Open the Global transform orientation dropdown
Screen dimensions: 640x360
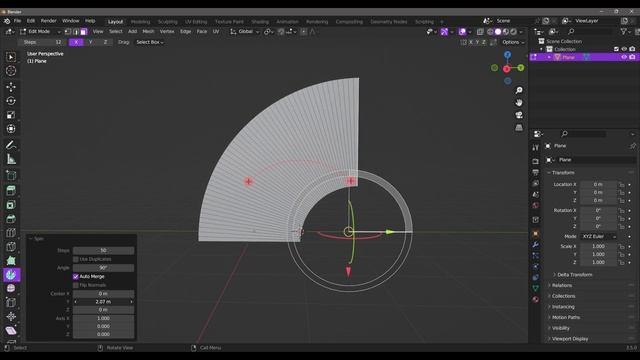coord(244,31)
